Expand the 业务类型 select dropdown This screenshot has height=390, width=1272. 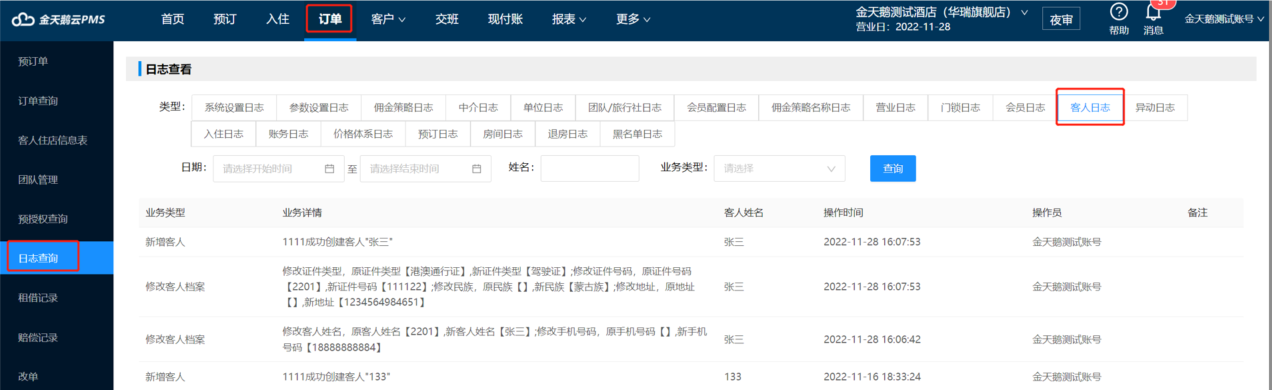779,168
